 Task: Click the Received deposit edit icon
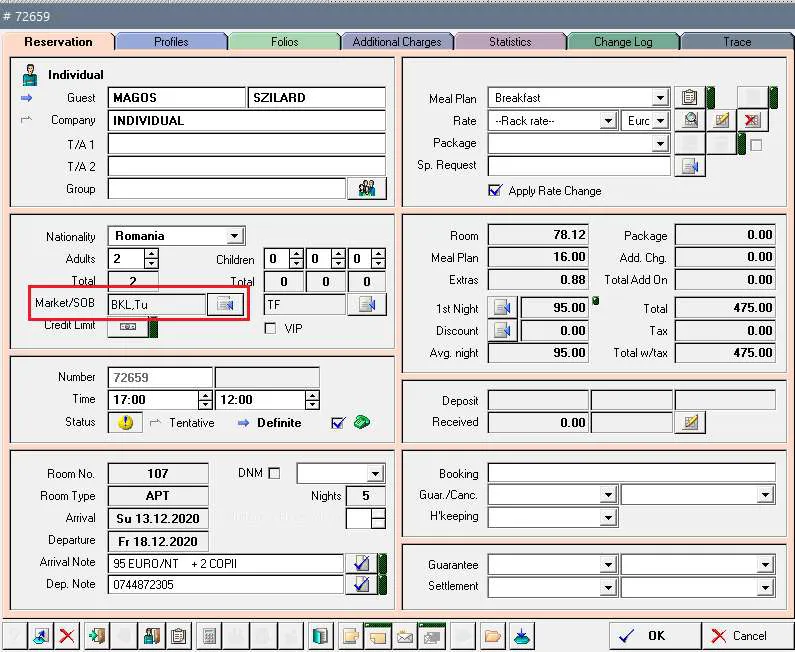point(690,422)
